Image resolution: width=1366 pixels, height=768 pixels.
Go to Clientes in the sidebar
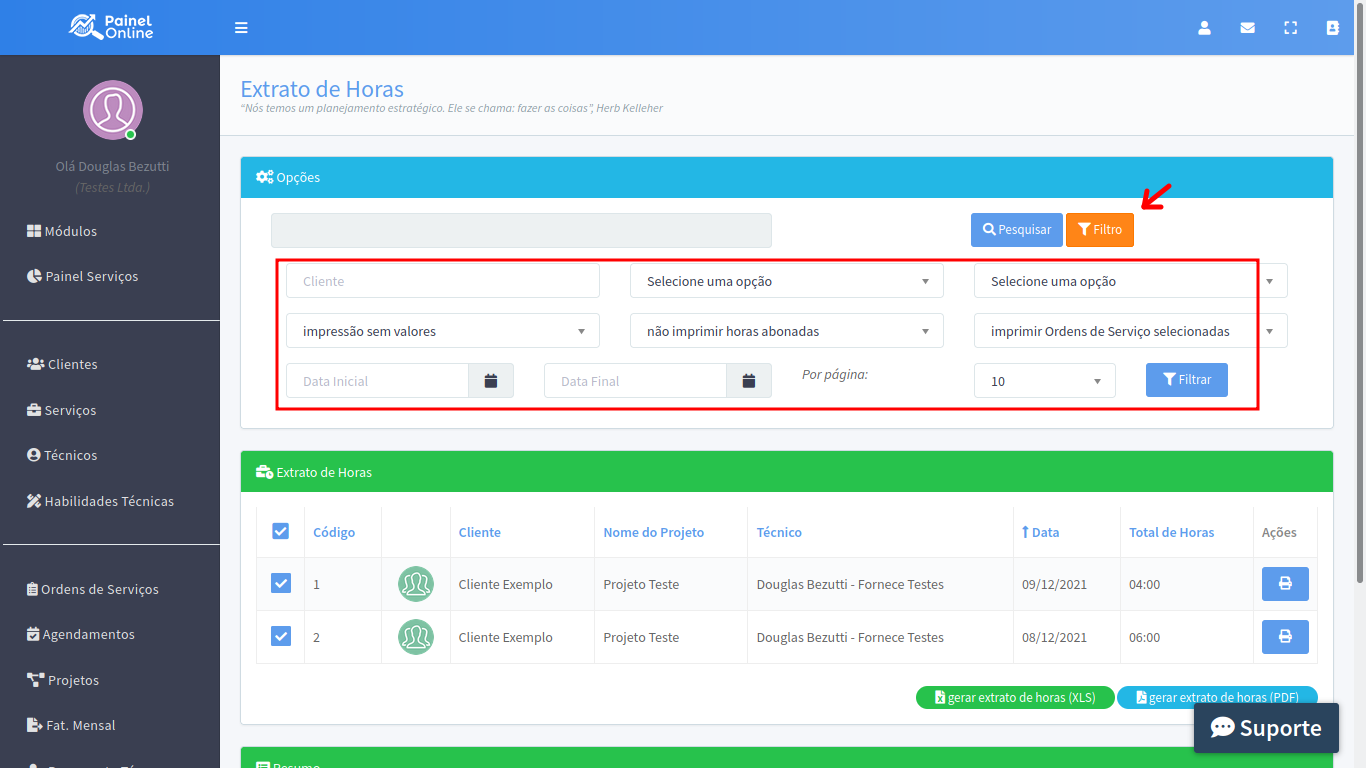pos(72,364)
